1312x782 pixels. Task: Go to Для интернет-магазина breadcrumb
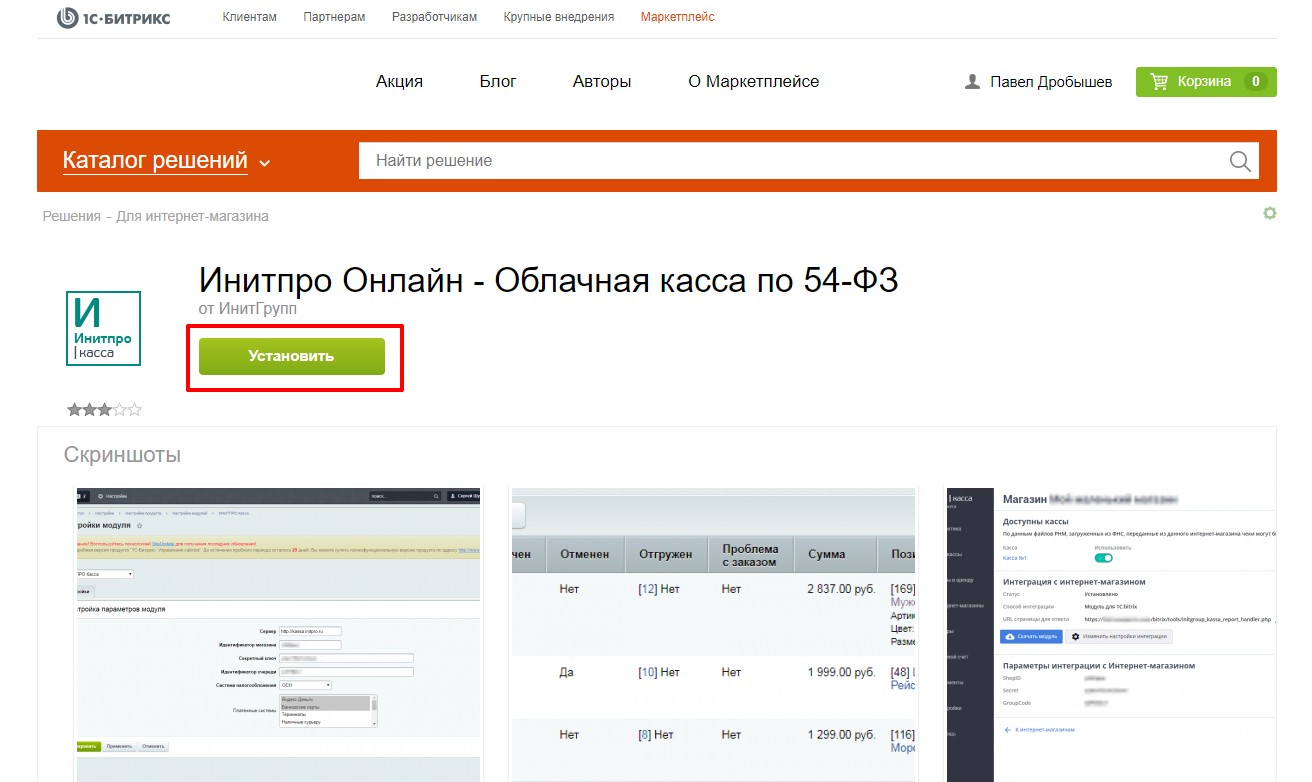192,216
